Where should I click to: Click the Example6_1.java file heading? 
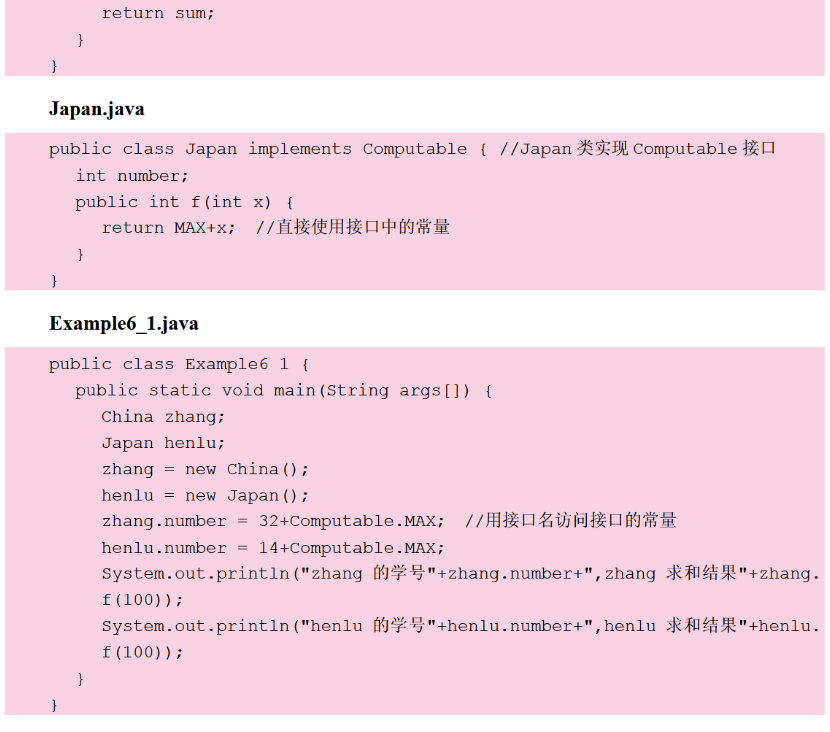[x=123, y=323]
